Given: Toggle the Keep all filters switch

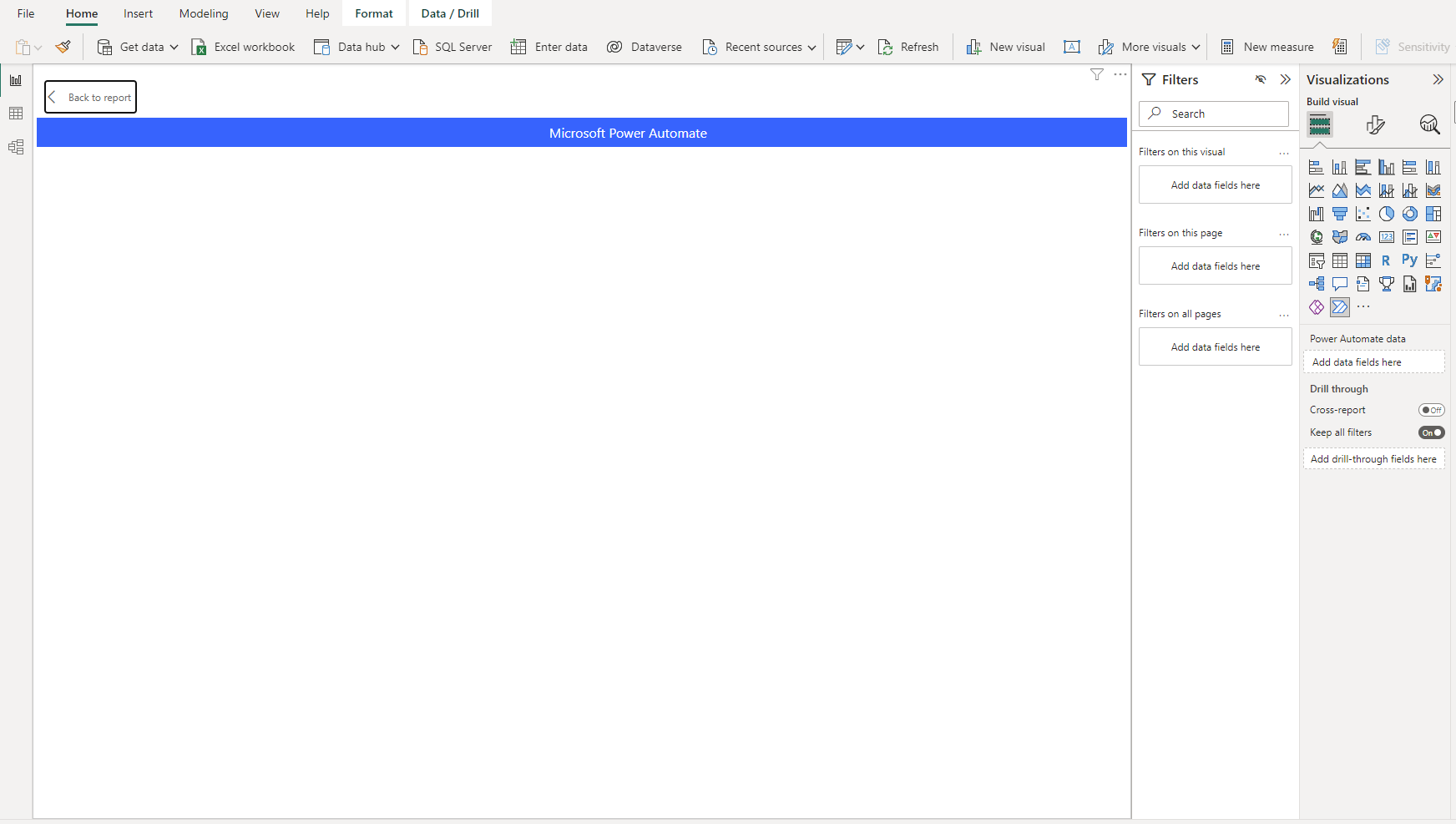Looking at the screenshot, I should pyautogui.click(x=1431, y=432).
